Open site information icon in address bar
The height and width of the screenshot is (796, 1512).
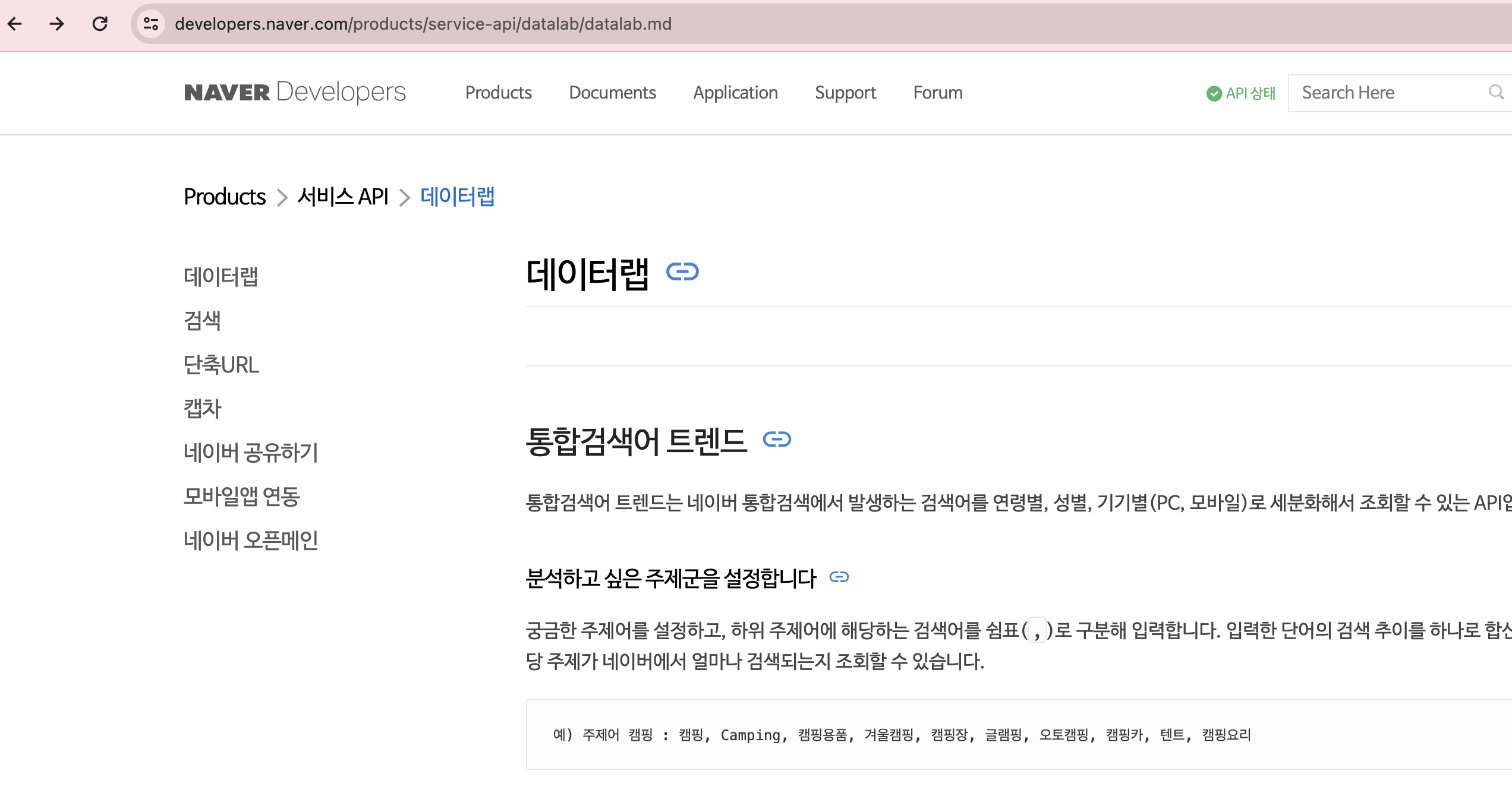point(151,24)
